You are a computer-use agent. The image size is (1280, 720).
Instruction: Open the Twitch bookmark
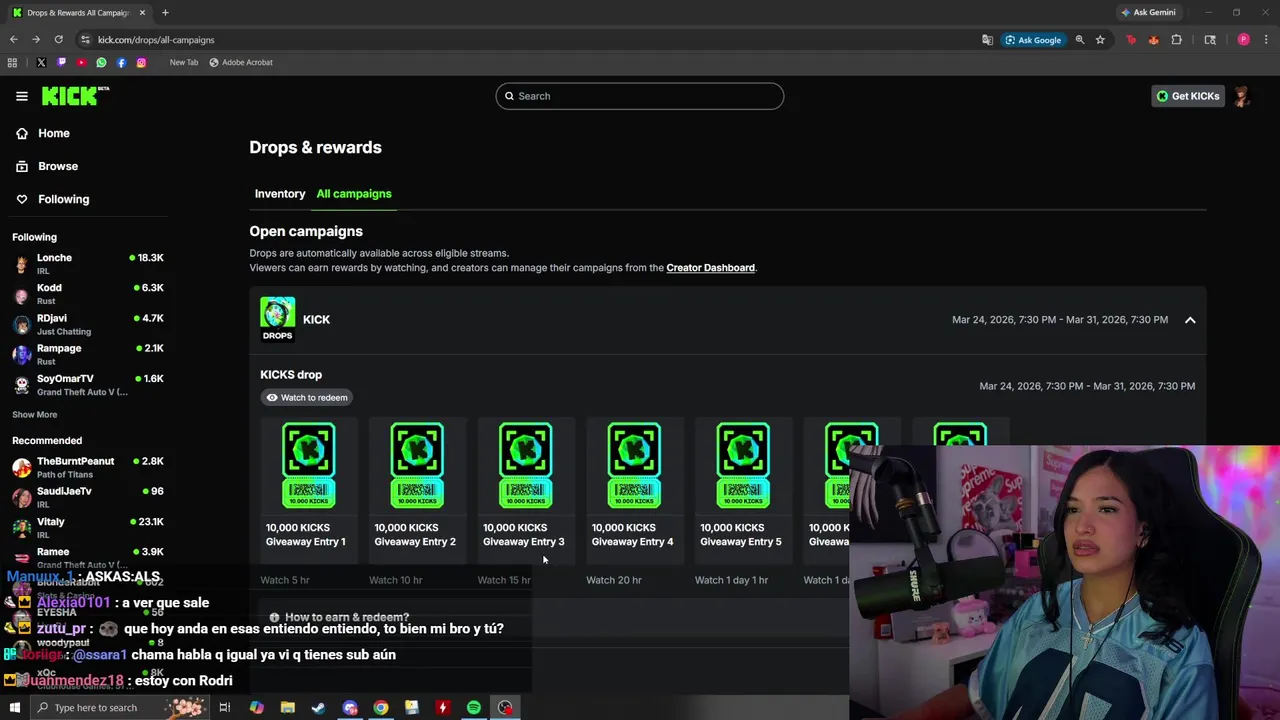[x=61, y=62]
